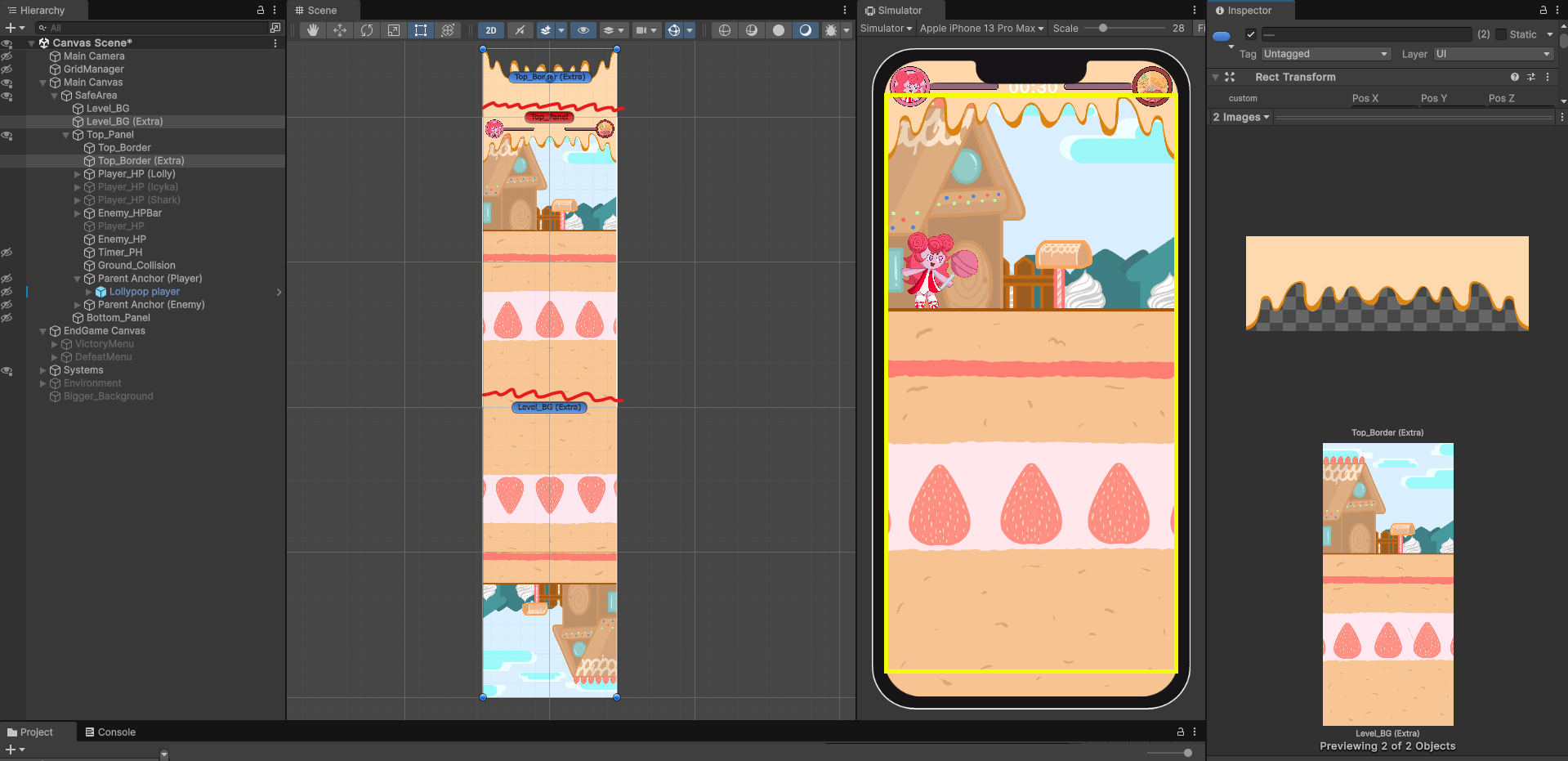The image size is (1568, 761).
Task: Select the Rotate tool
Action: pyautogui.click(x=367, y=30)
